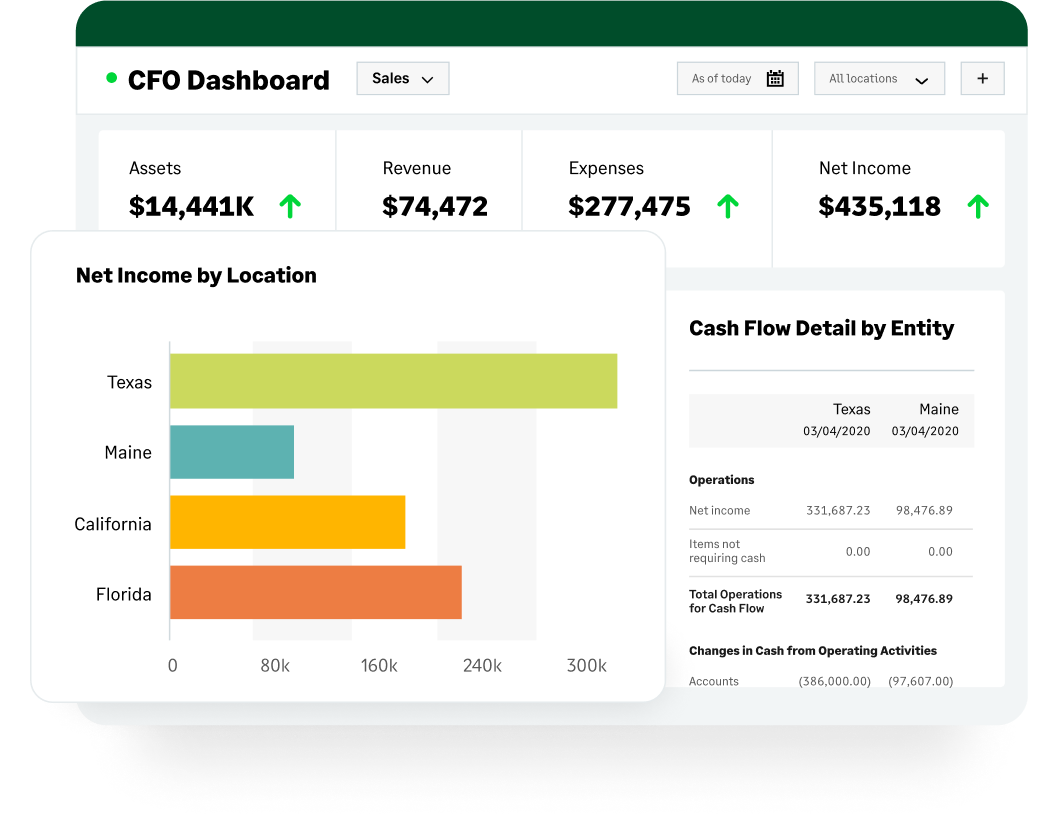This screenshot has height=824, width=1060.
Task: Click the green status dot by title
Action: [111, 78]
